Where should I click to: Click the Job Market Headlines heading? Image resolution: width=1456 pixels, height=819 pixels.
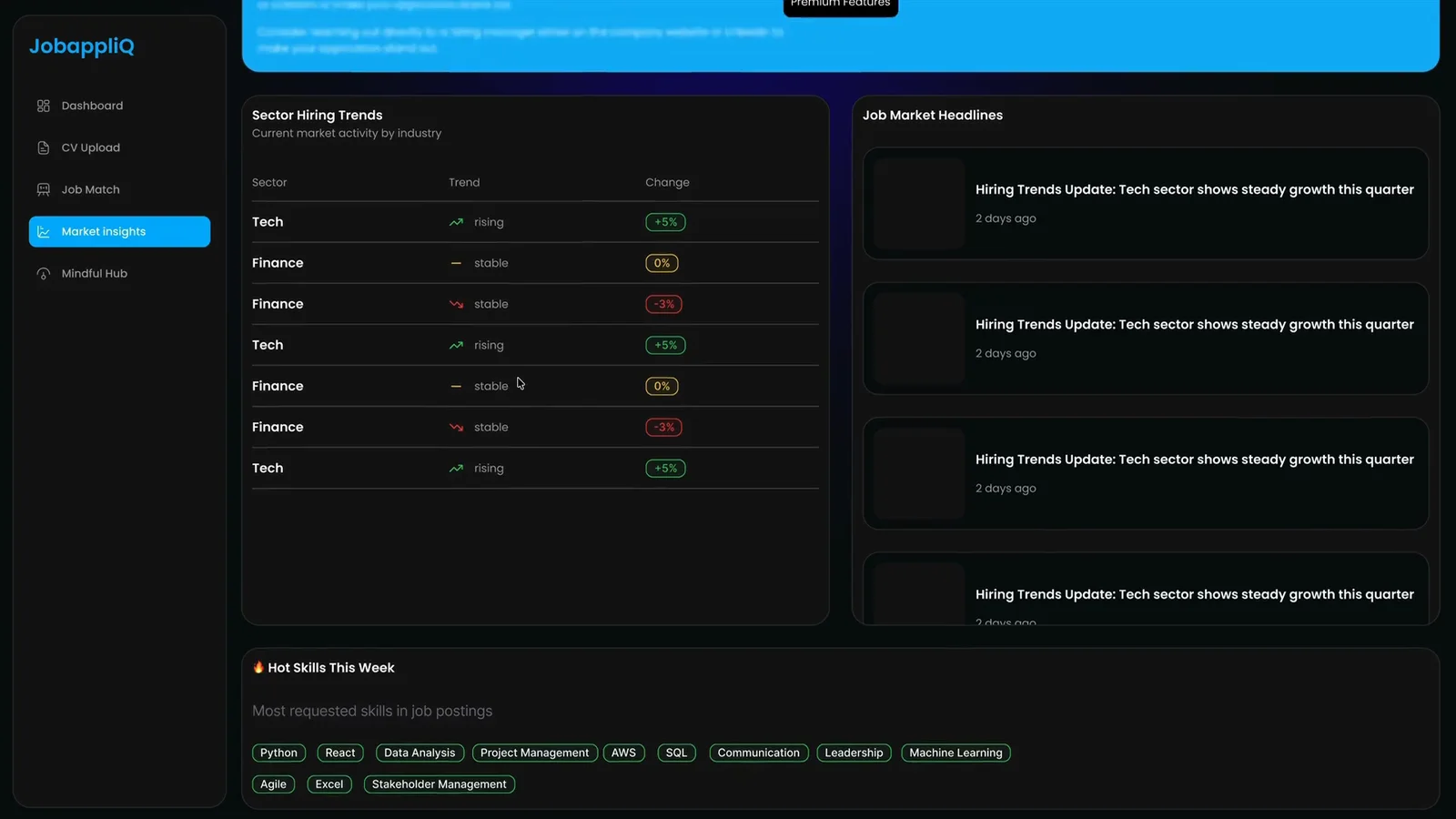point(933,115)
